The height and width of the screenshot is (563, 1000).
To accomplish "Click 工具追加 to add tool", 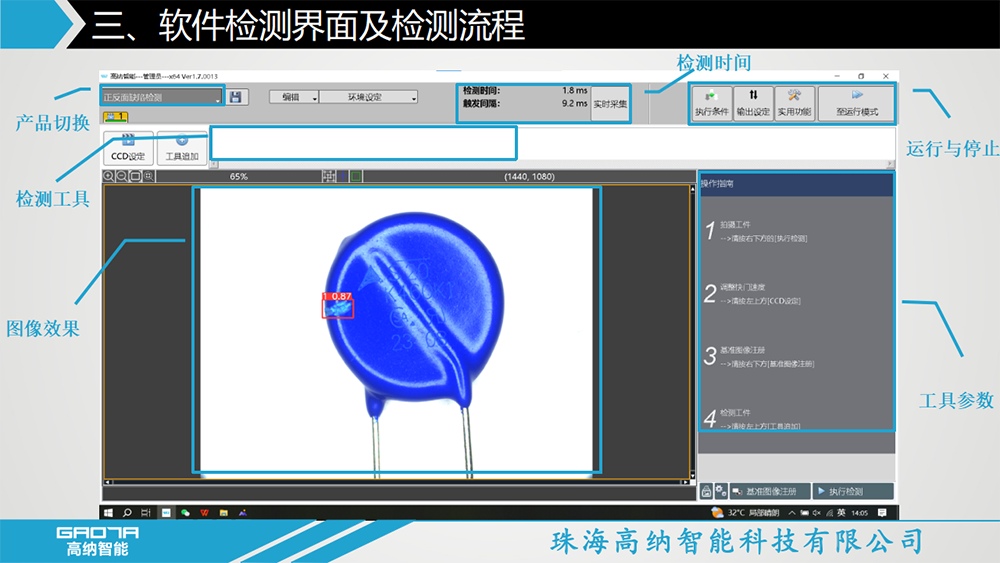I will [x=182, y=148].
